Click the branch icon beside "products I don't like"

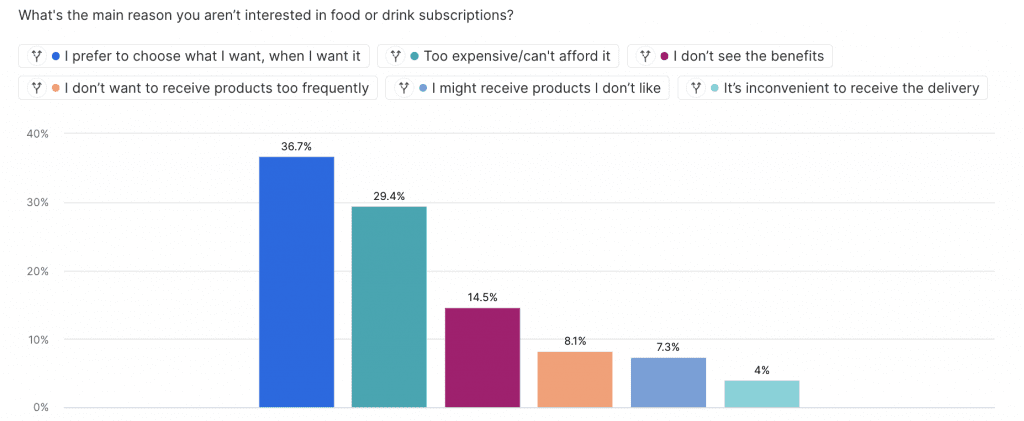click(405, 88)
